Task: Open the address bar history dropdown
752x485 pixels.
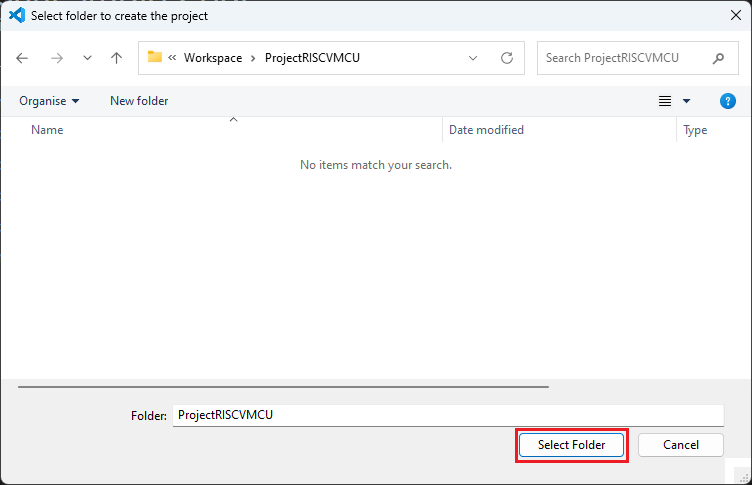Action: [x=473, y=58]
